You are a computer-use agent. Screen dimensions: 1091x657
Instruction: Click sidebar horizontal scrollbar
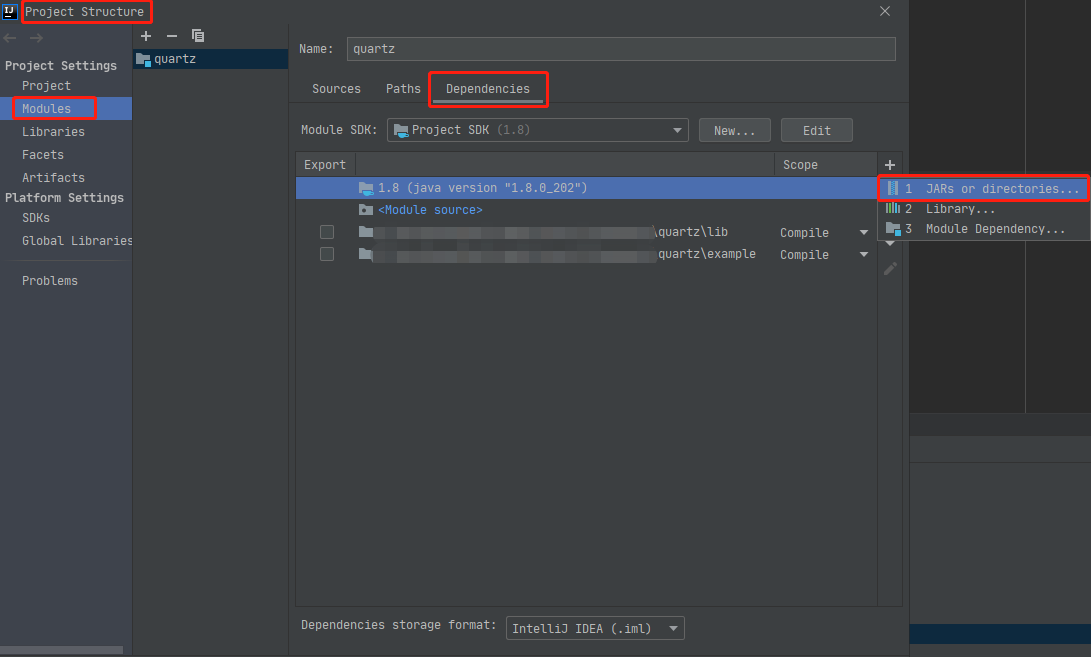tap(62, 650)
